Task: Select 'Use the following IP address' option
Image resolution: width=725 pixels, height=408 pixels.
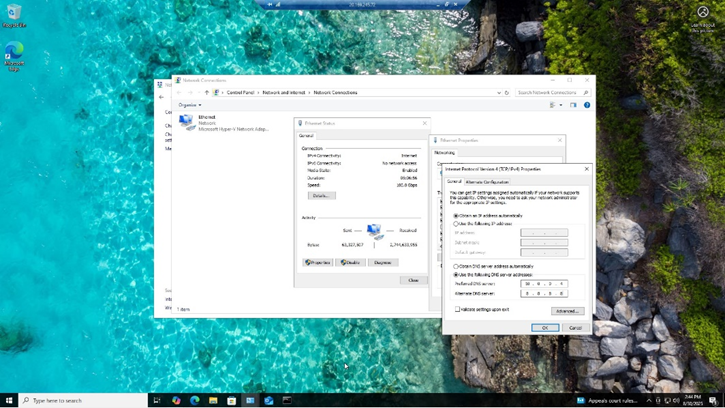Action: tap(456, 224)
